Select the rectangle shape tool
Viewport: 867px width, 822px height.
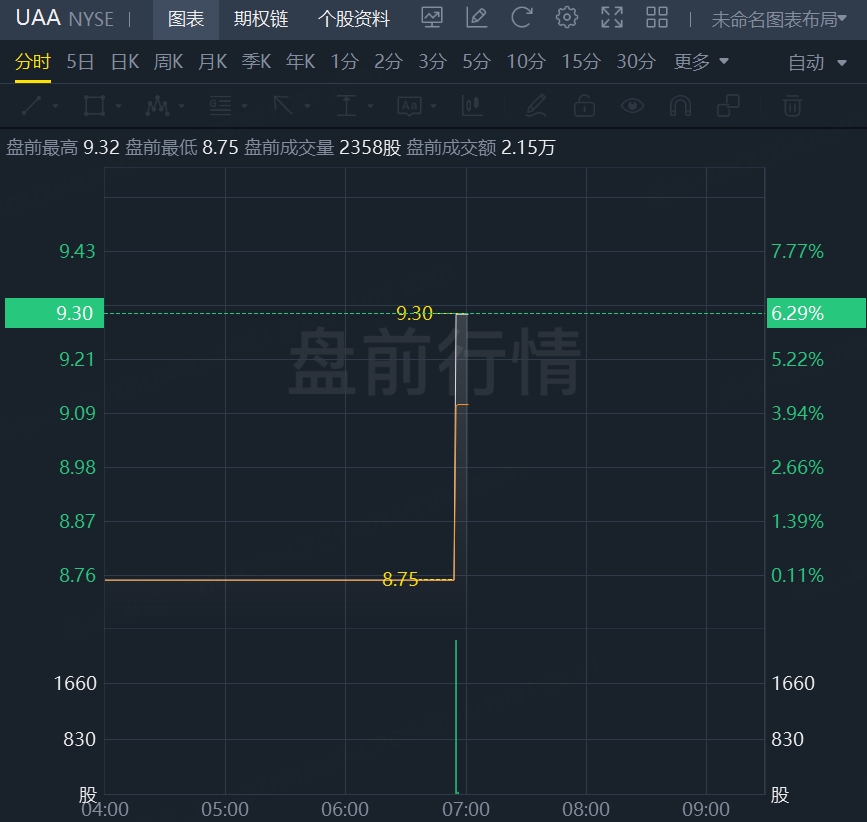(94, 106)
